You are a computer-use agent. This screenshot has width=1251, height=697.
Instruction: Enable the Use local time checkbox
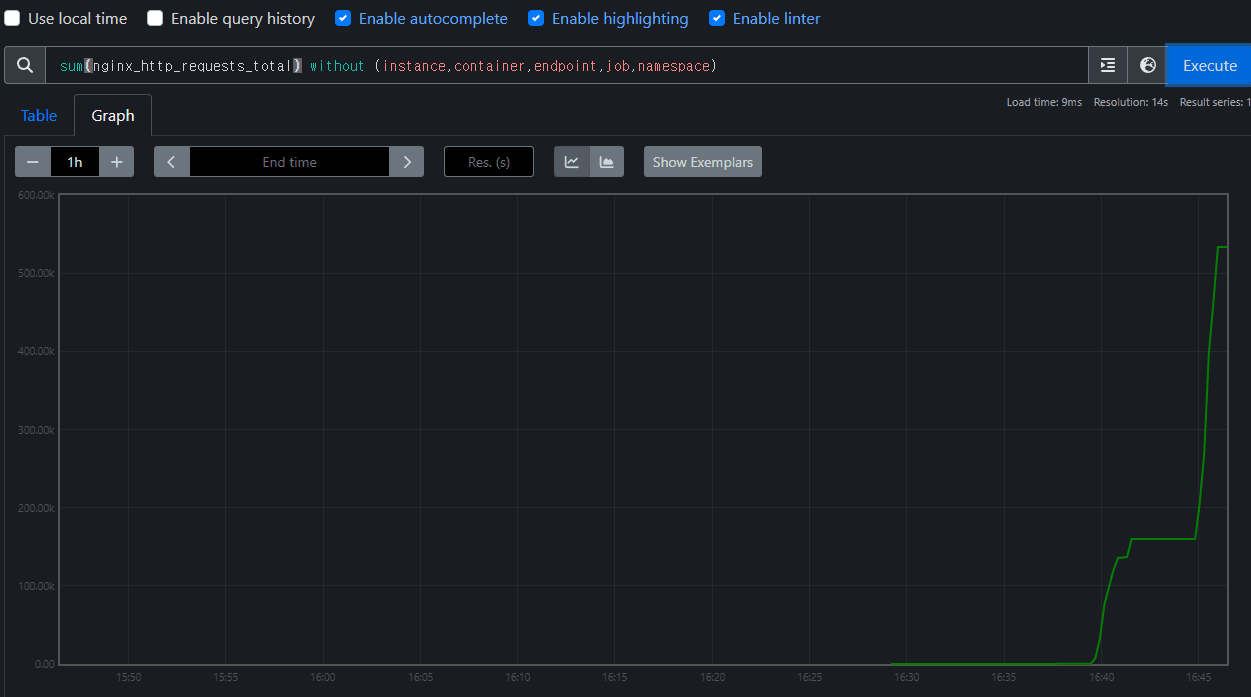pos(13,18)
